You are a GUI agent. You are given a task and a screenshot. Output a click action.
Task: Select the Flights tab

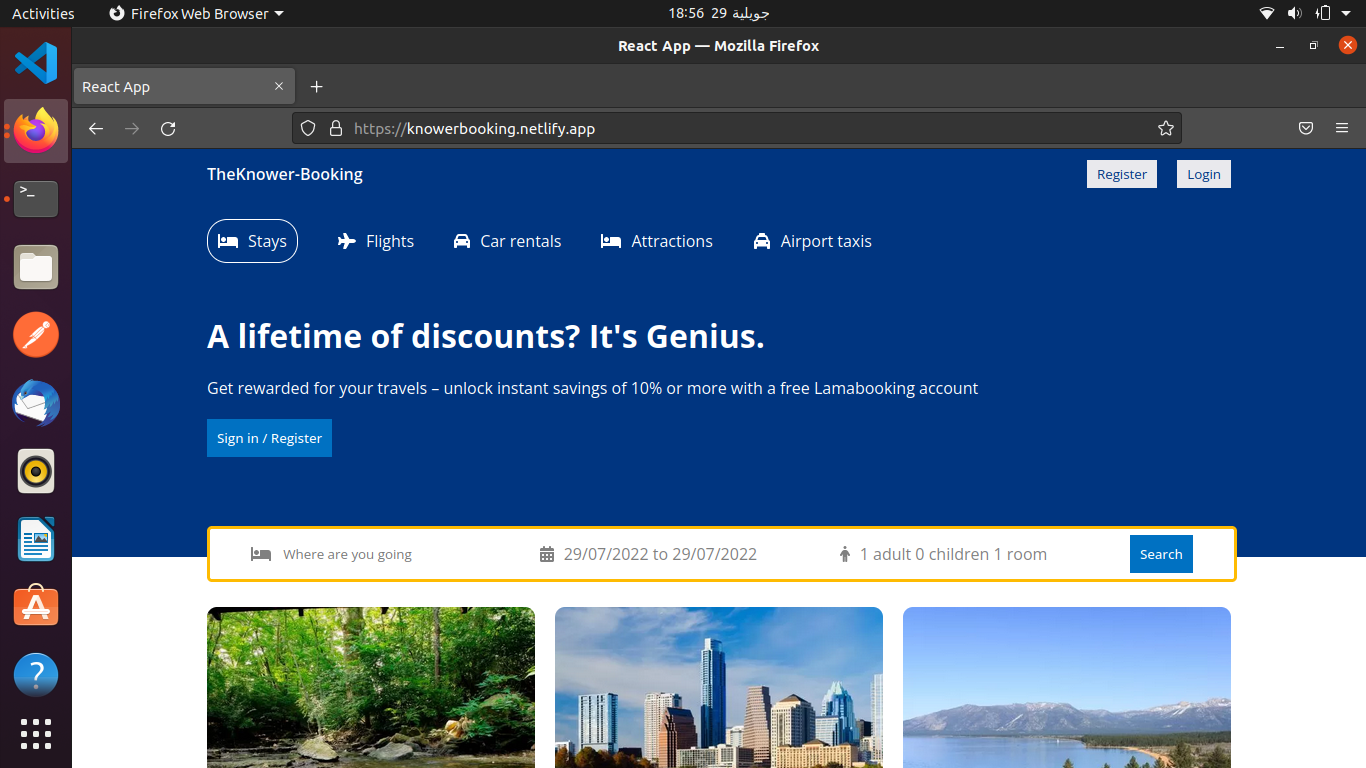(x=376, y=241)
